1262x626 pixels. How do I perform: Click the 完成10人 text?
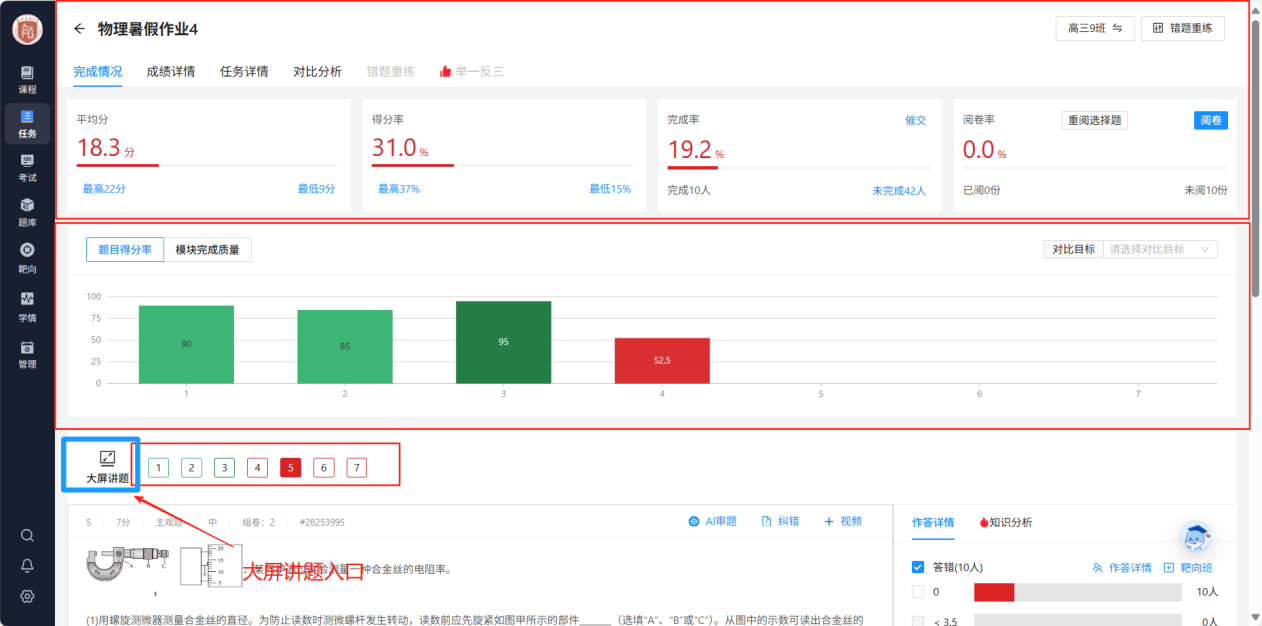[689, 190]
